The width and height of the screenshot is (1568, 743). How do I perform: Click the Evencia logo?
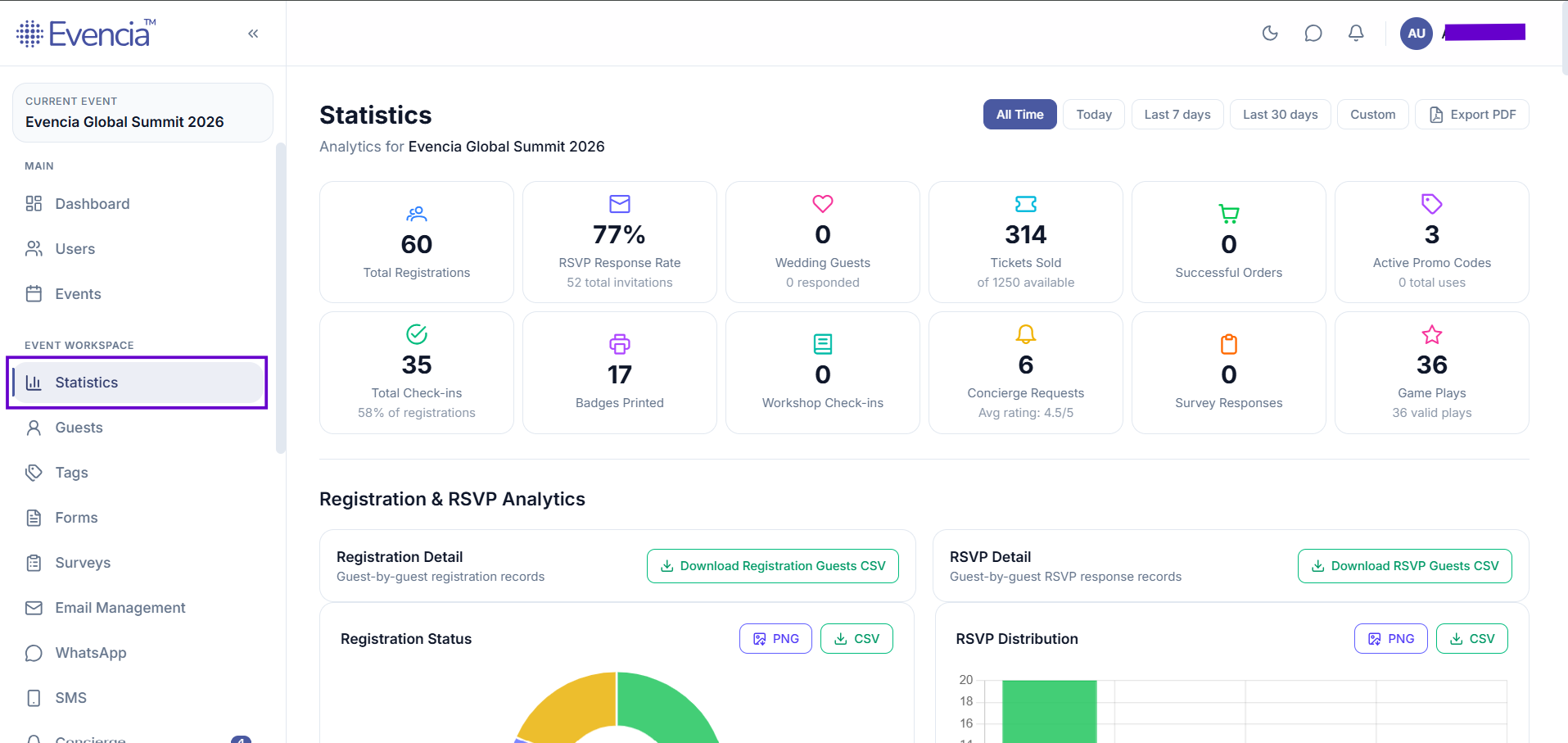(x=86, y=34)
